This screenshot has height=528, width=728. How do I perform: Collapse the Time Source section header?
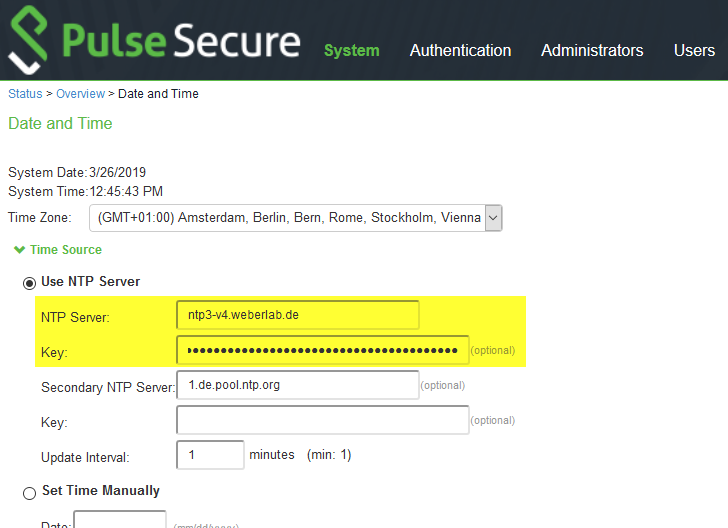pos(65,250)
